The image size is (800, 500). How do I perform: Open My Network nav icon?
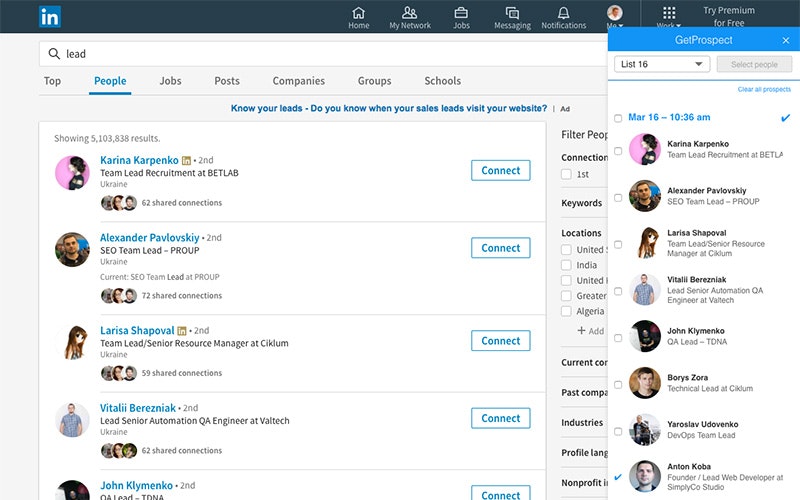coord(409,13)
